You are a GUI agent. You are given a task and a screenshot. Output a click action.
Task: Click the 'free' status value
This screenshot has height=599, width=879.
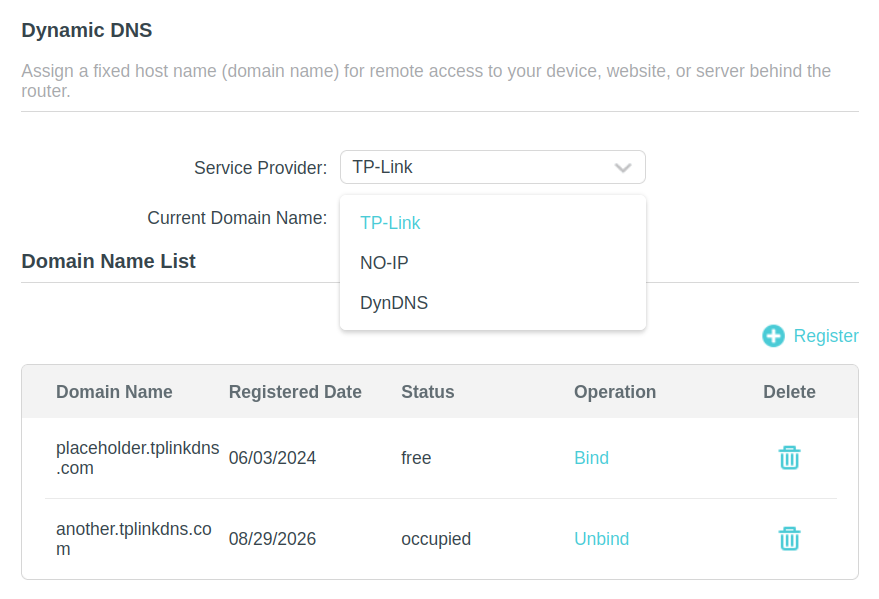pyautogui.click(x=416, y=458)
